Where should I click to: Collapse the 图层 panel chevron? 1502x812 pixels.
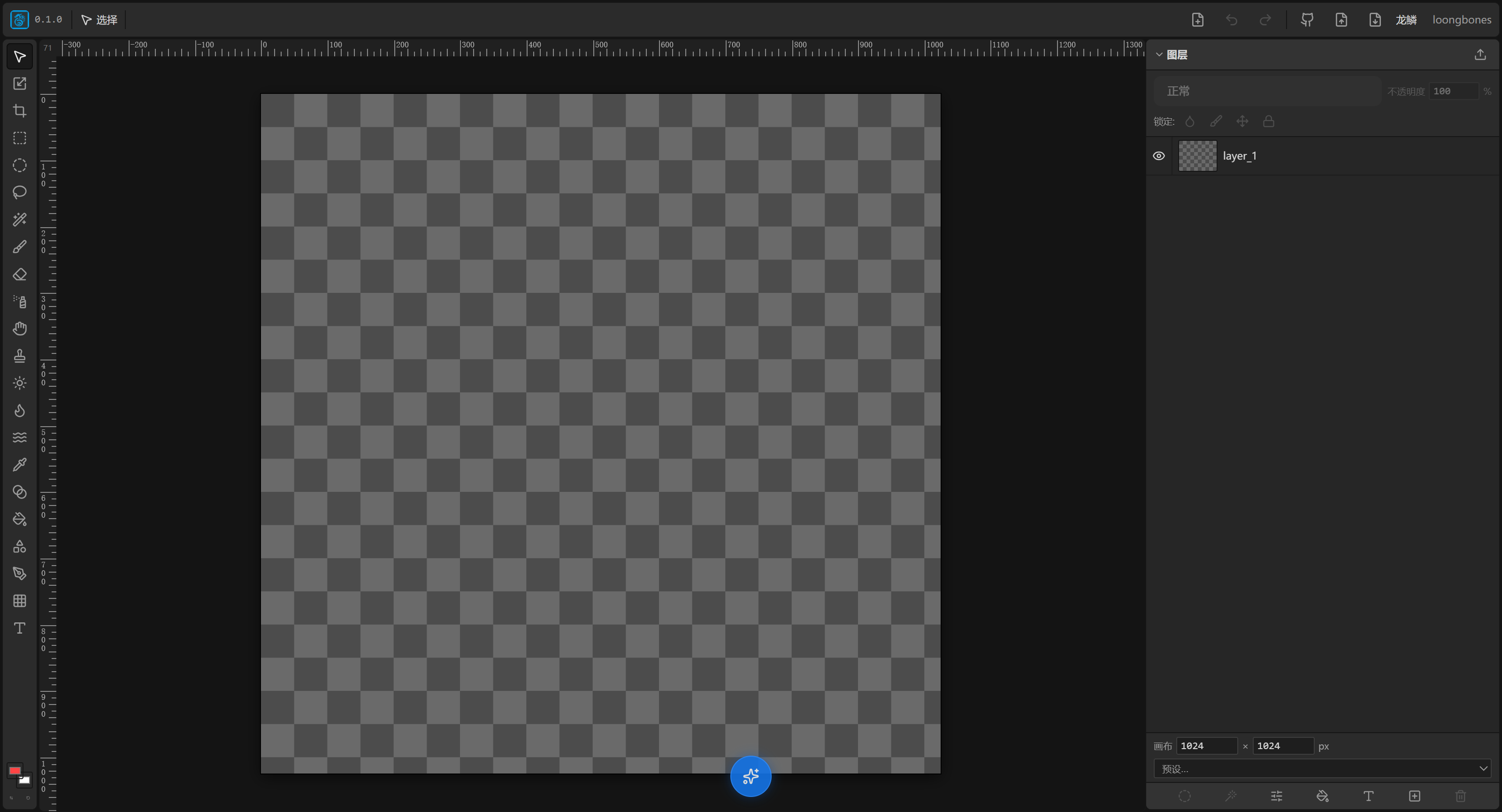coord(1159,55)
